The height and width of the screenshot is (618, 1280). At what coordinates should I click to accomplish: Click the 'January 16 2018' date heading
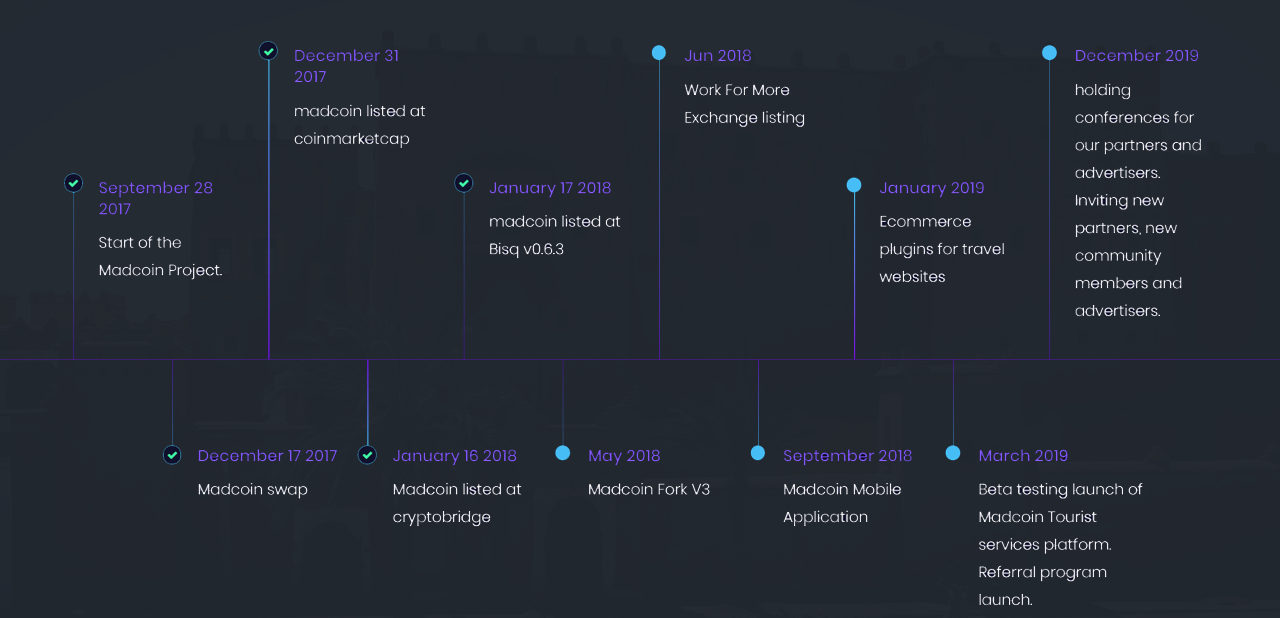tap(455, 456)
